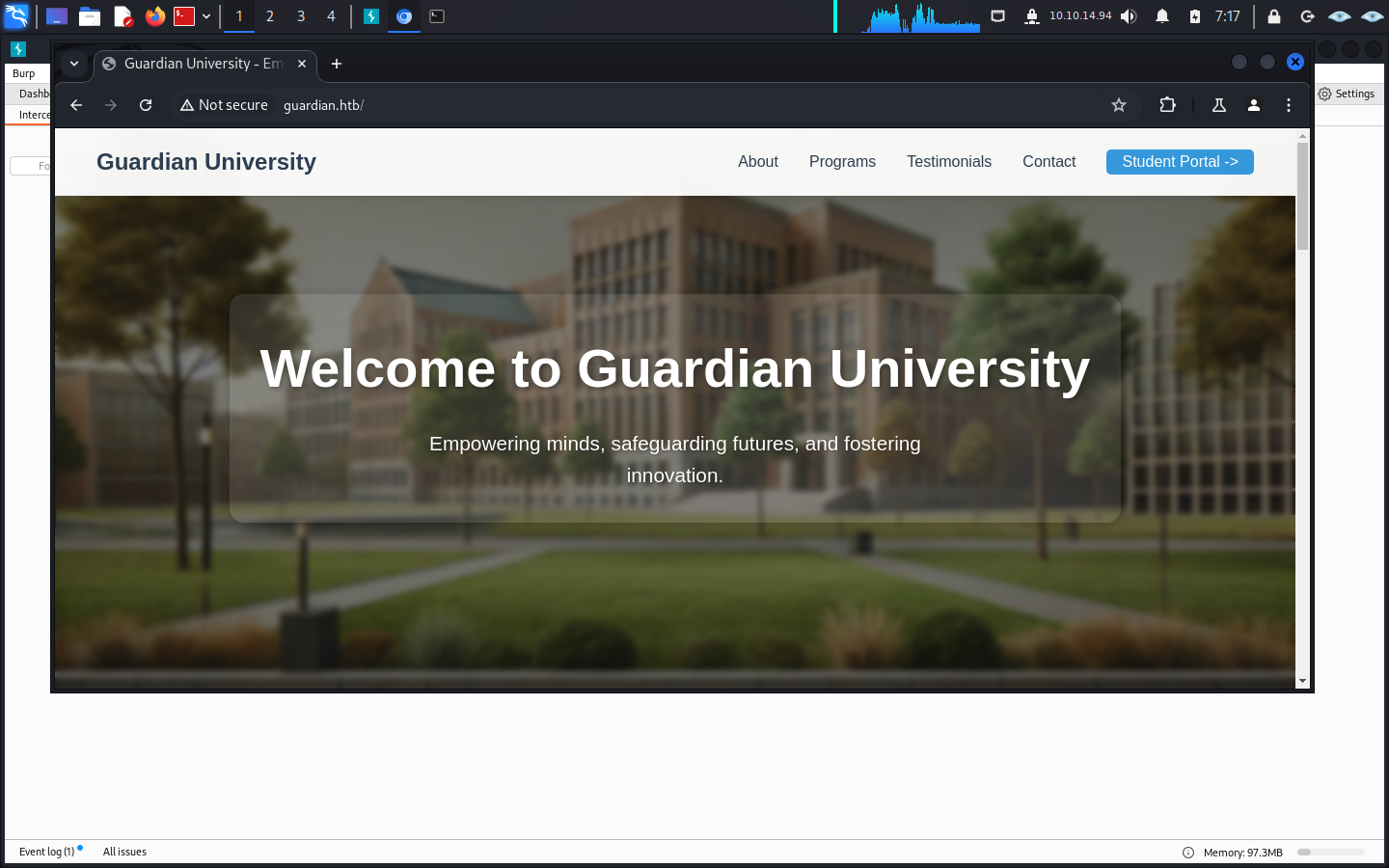This screenshot has height=868, width=1389.
Task: Switch to workspace 4
Action: click(331, 16)
